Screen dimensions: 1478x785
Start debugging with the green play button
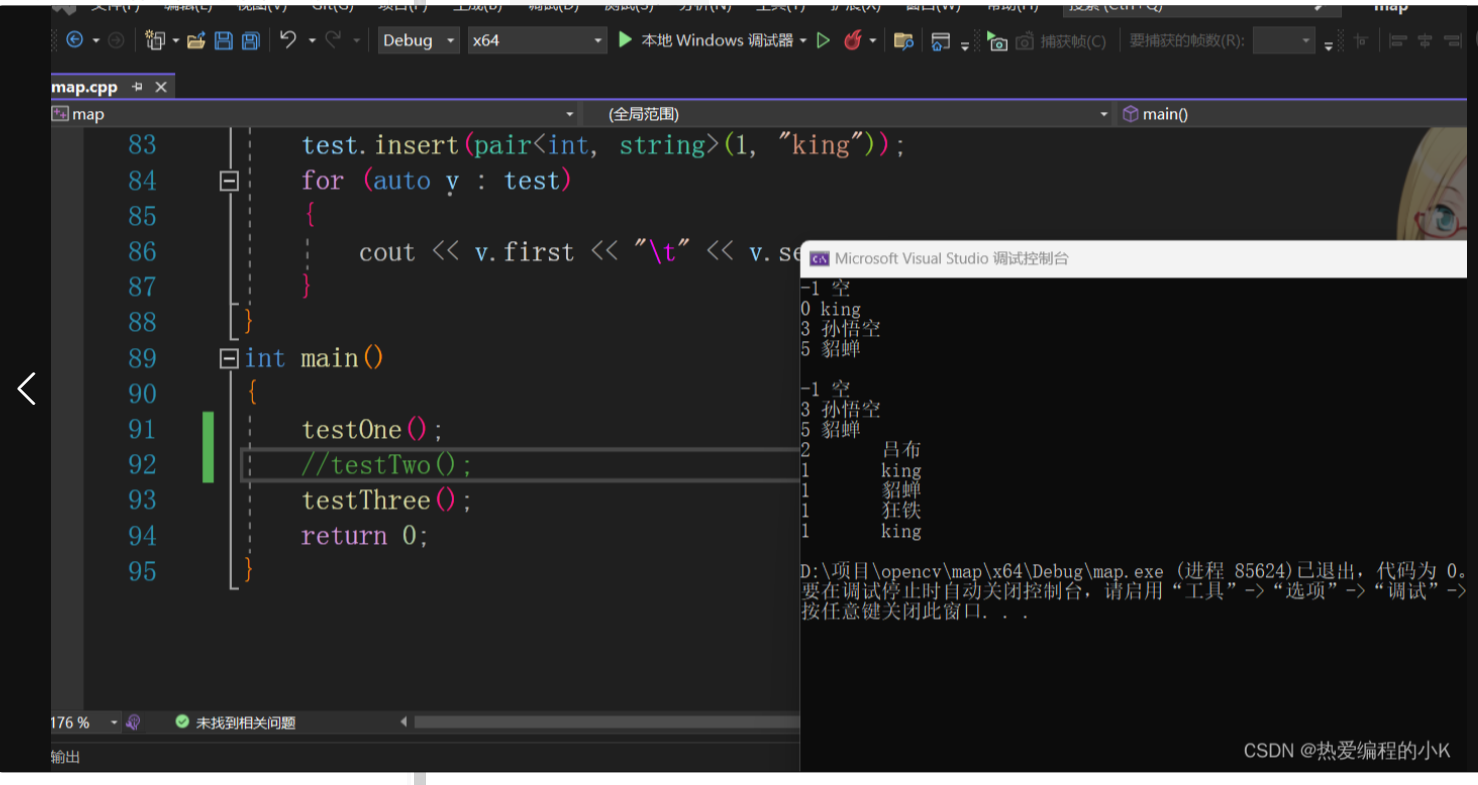tap(625, 40)
